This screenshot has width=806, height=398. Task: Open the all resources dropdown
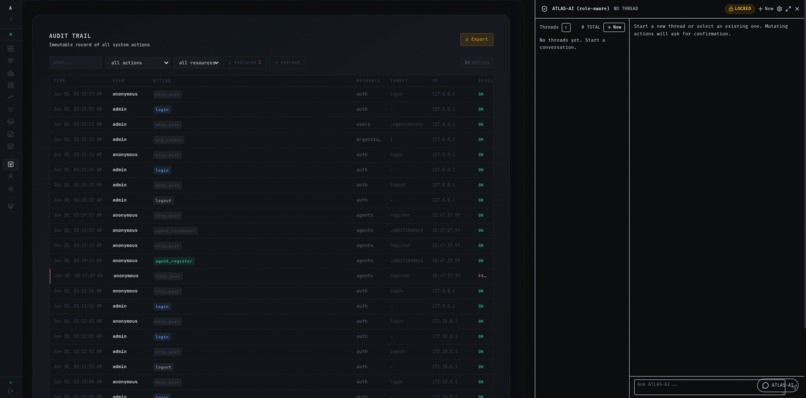tap(197, 63)
